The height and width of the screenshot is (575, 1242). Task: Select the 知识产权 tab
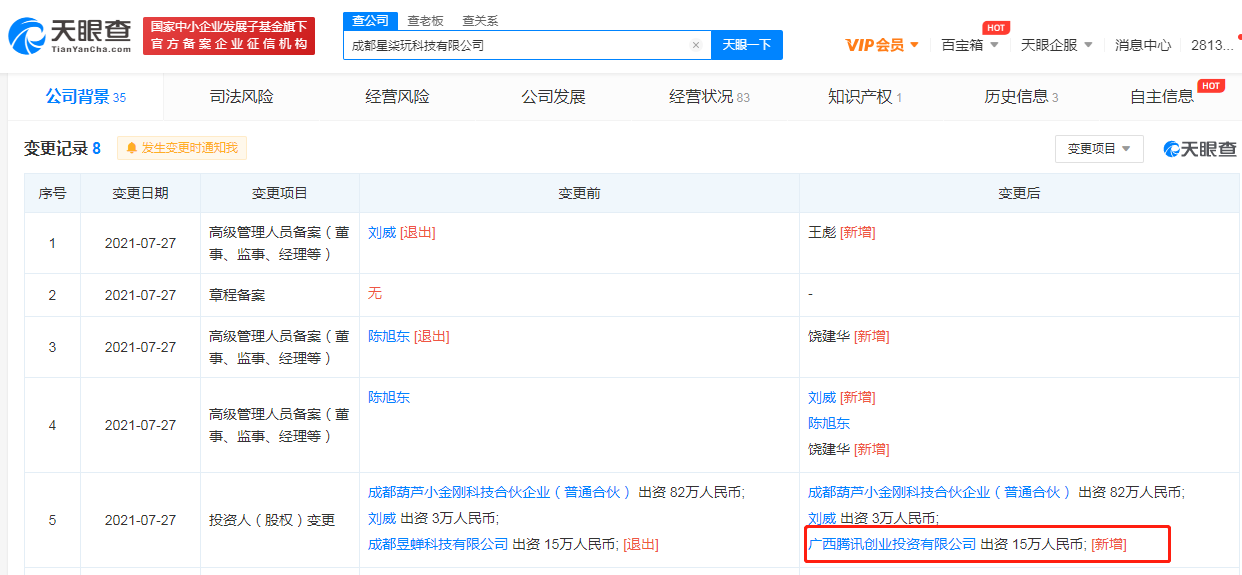[x=865, y=97]
